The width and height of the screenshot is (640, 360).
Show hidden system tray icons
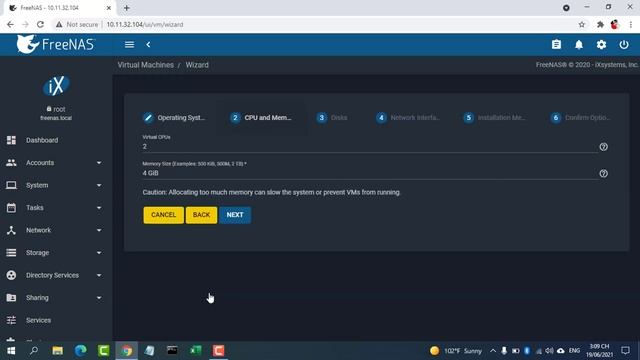pos(493,351)
